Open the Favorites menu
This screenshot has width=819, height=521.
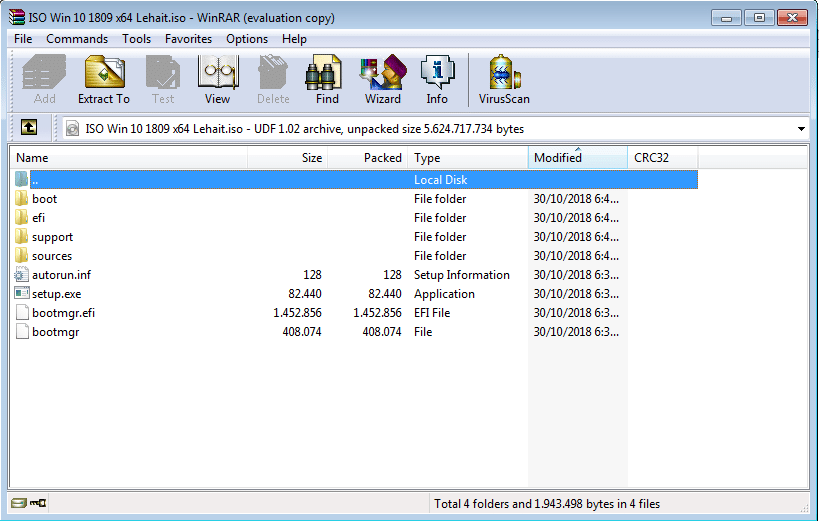188,39
